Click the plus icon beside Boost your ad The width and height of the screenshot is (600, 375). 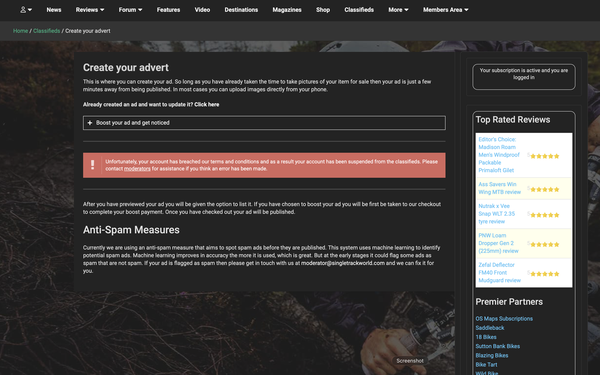[90, 123]
